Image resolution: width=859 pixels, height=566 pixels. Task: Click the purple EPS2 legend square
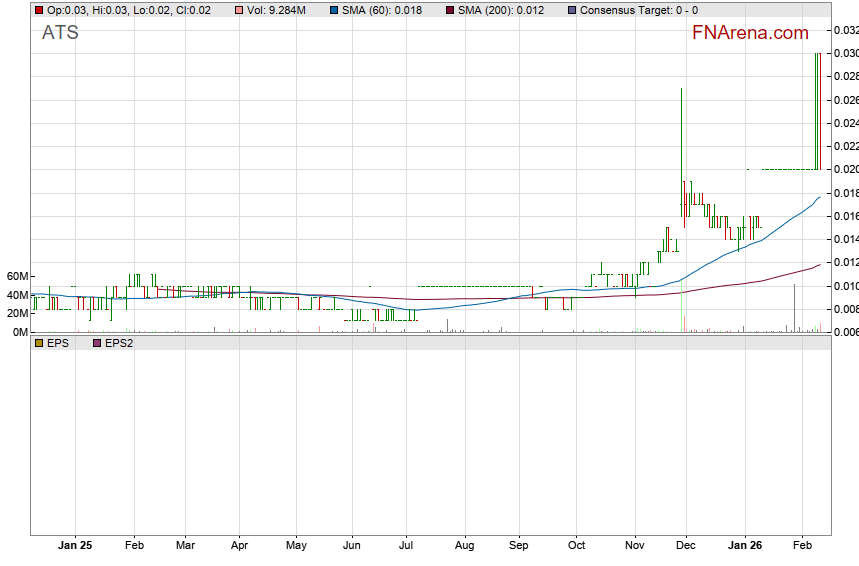(97, 343)
